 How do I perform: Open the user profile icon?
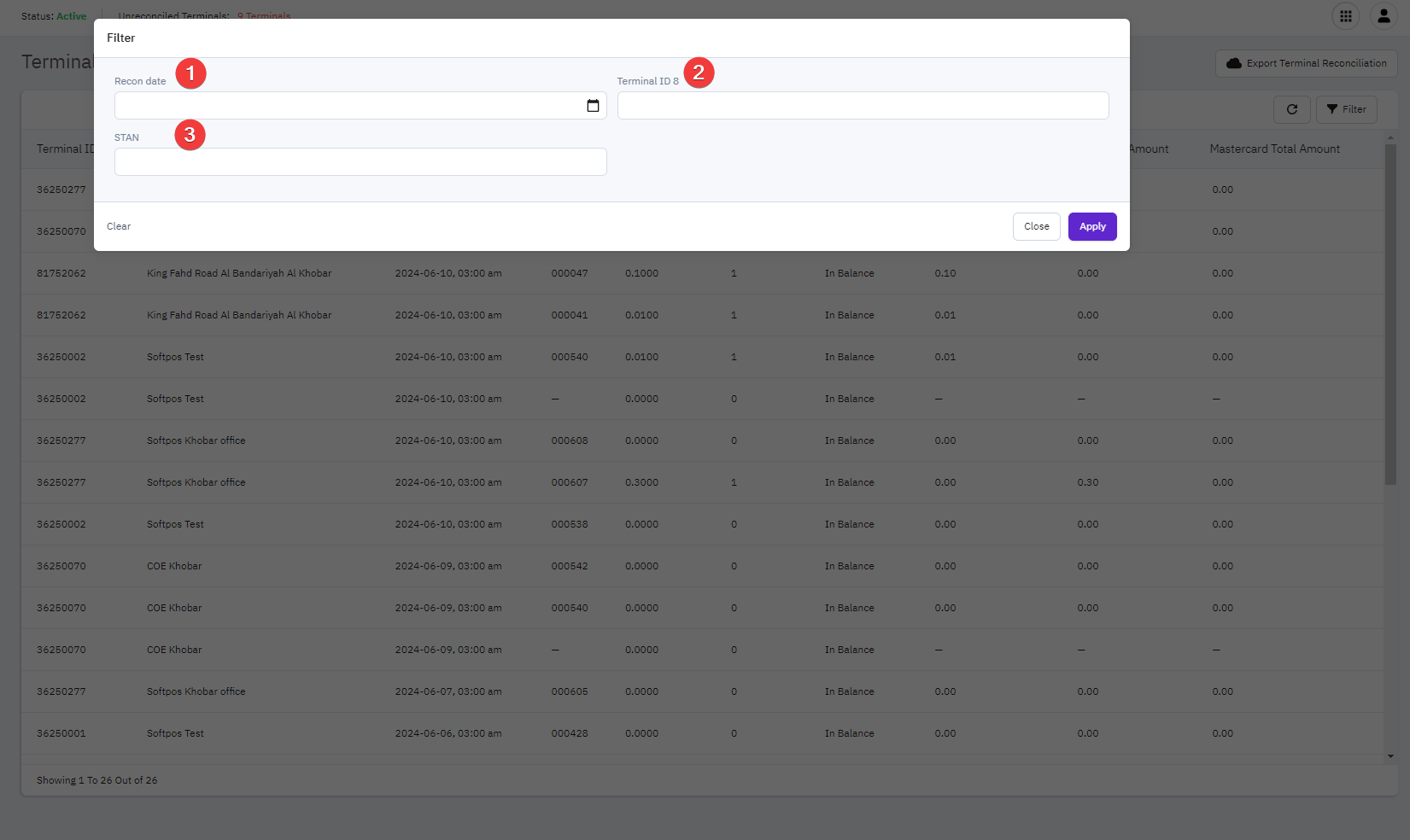coord(1383,16)
